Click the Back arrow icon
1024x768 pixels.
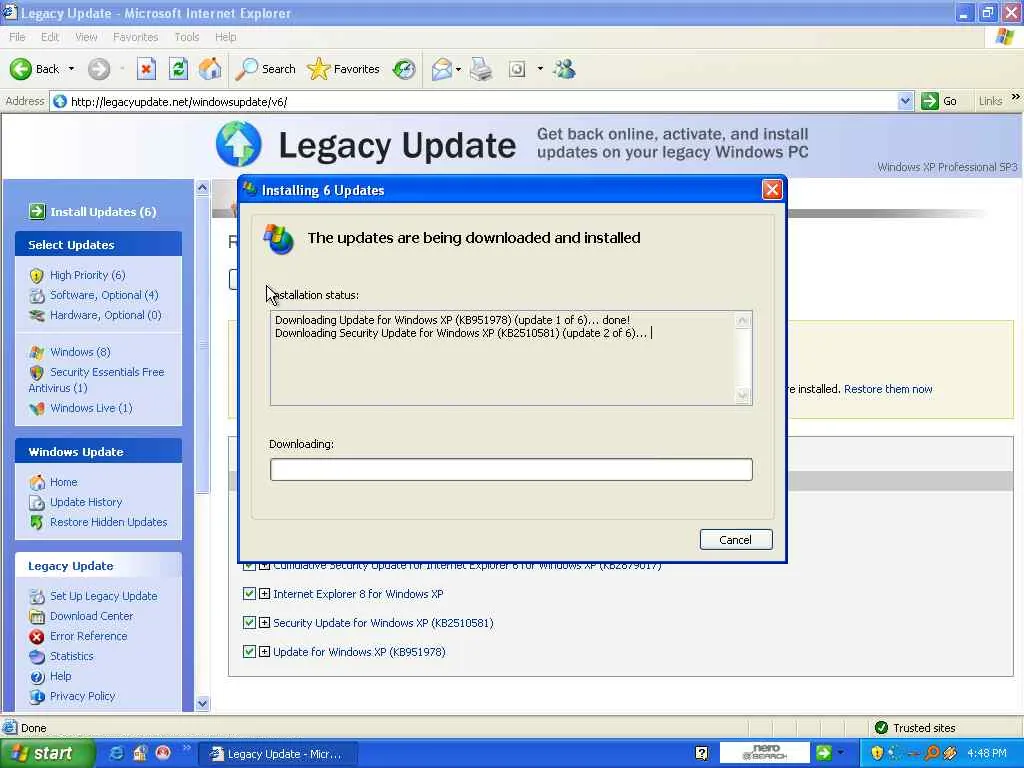[x=20, y=69]
